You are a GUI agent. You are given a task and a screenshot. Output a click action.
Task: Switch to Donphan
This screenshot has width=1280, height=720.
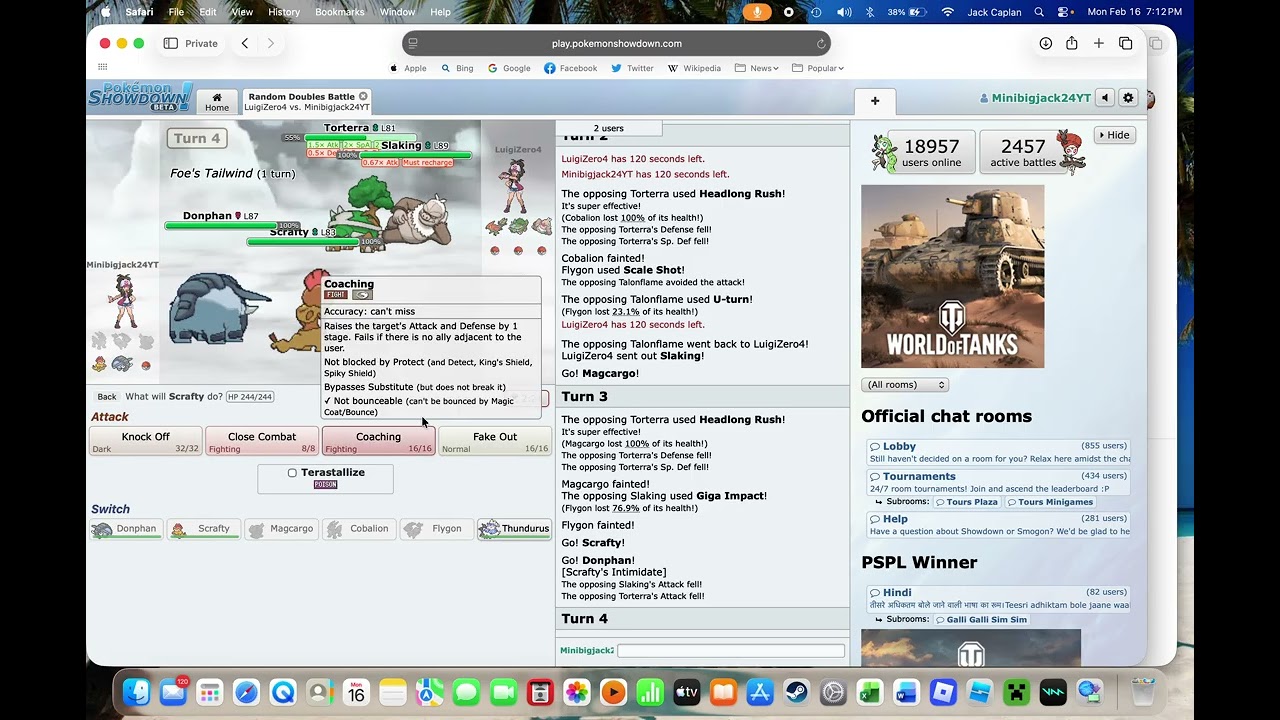pos(125,529)
